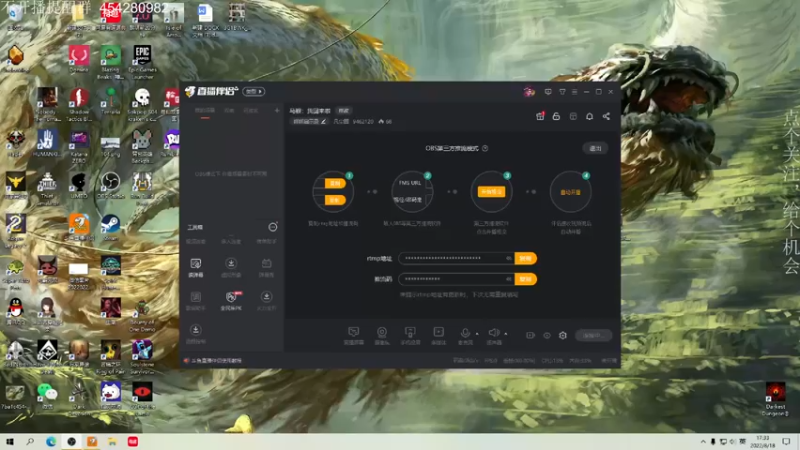800x450 pixels.
Task: Select the second scene tab
Action: [x=229, y=111]
